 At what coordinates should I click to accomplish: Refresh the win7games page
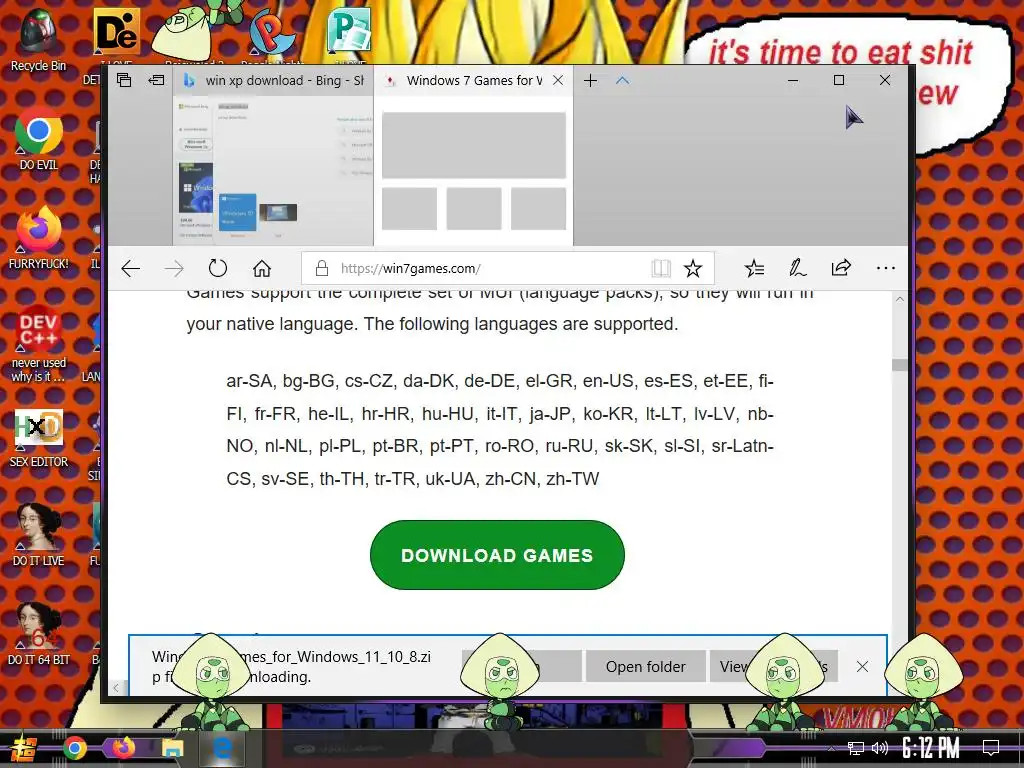point(217,268)
